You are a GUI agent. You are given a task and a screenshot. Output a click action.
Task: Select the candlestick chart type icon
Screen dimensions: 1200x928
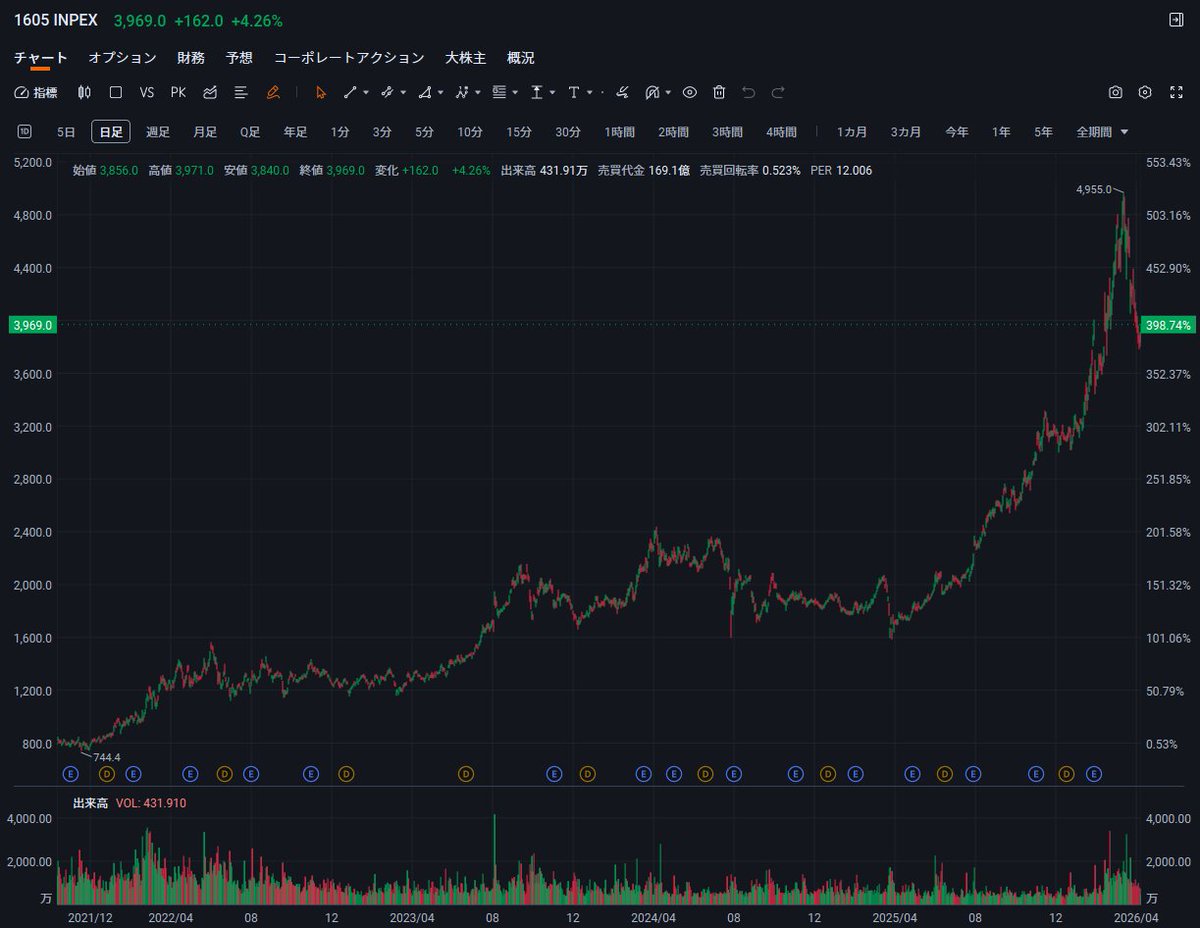click(x=84, y=92)
